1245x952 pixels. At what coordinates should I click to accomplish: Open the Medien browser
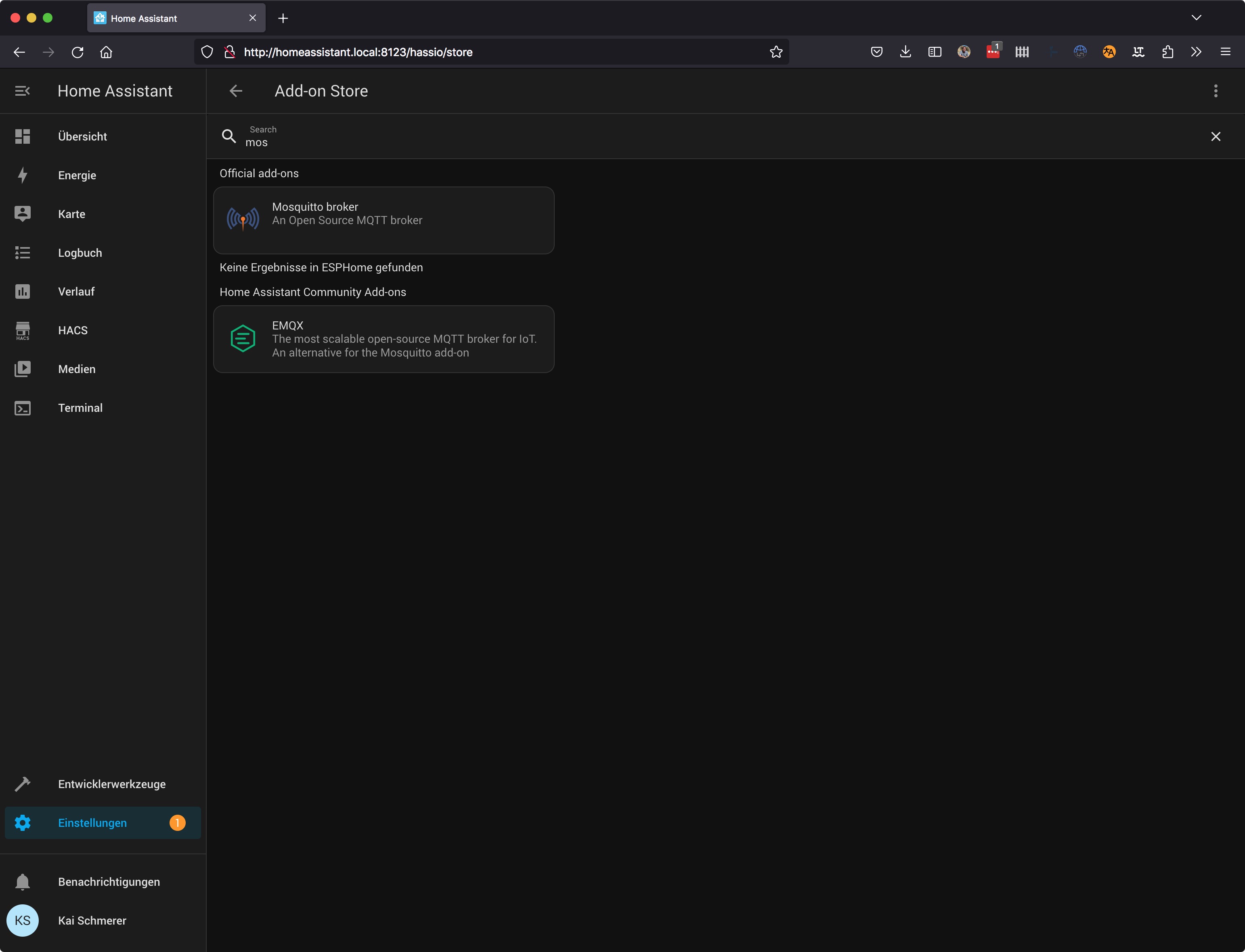pos(77,369)
